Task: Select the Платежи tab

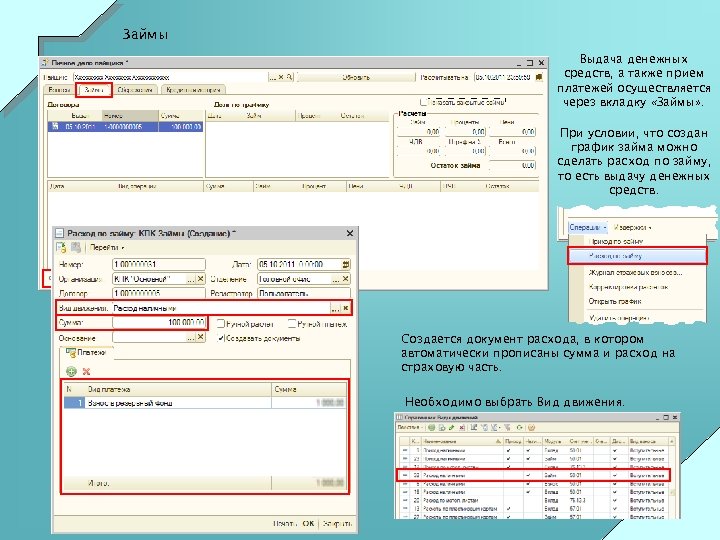Action: [x=86, y=353]
